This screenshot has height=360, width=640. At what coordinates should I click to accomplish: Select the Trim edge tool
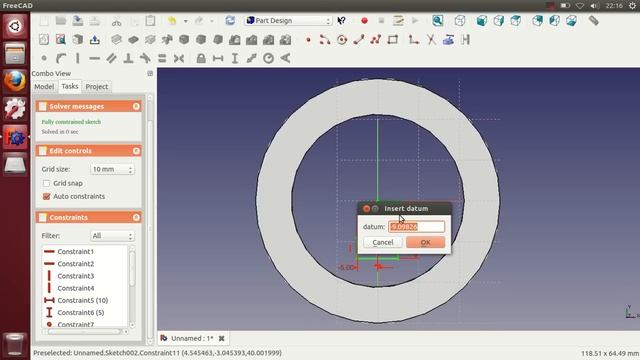tap(431, 40)
